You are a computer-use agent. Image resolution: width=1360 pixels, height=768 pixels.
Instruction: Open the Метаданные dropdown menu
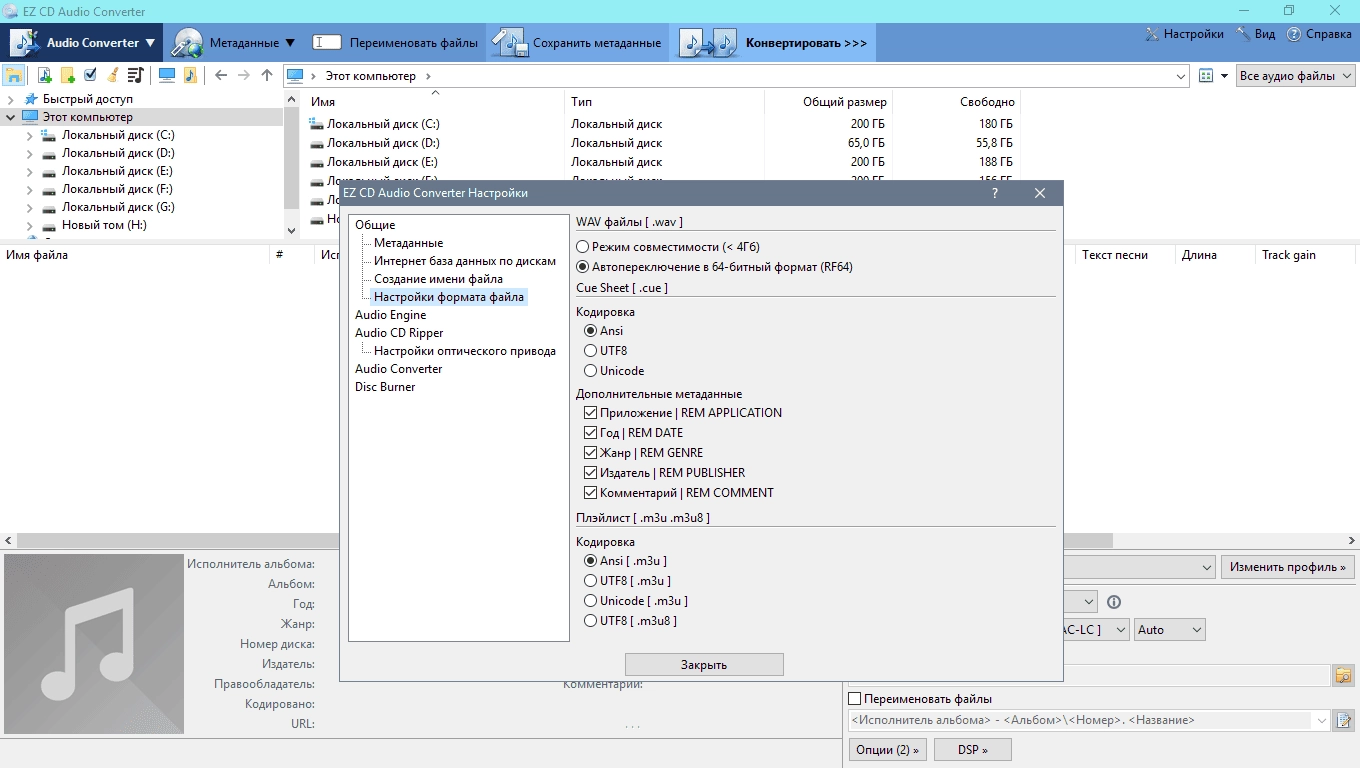[234, 43]
